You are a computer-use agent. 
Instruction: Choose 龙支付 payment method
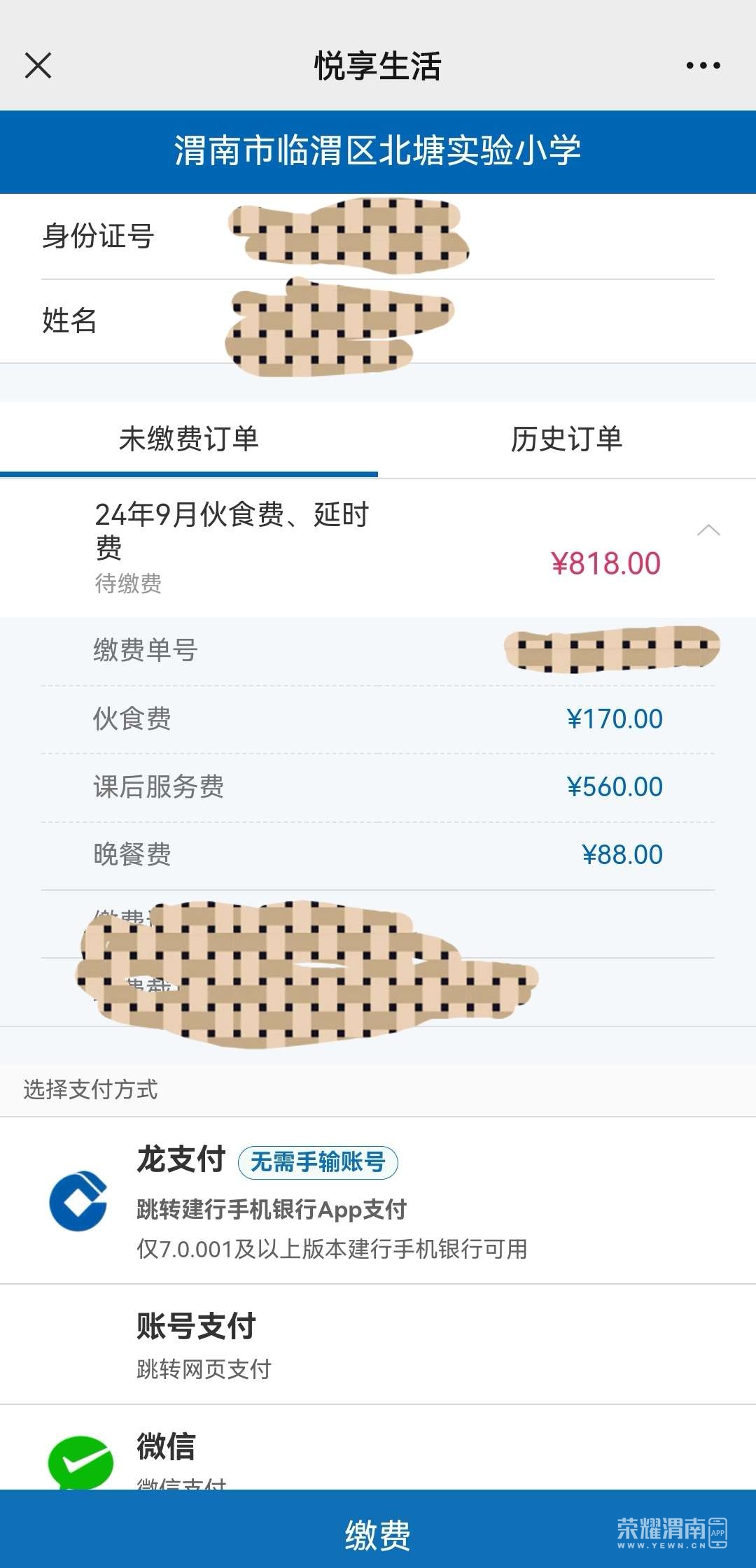point(378,1201)
